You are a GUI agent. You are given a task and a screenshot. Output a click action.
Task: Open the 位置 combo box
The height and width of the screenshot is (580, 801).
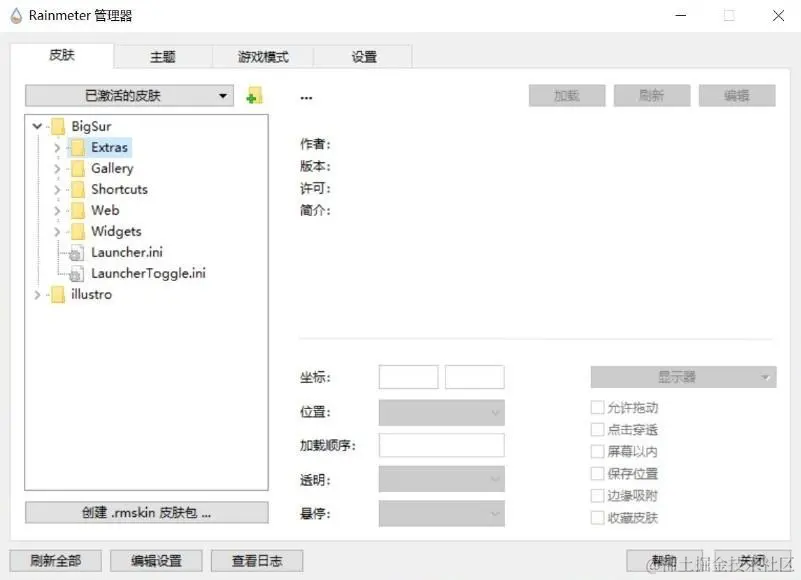pos(442,412)
